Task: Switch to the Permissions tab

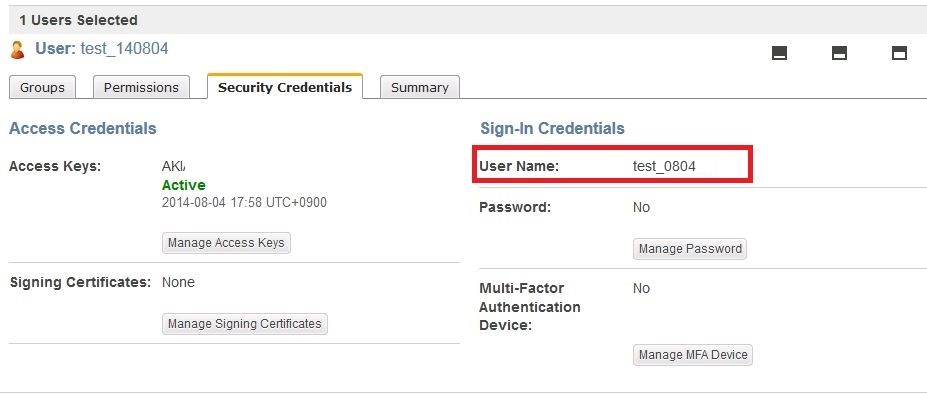Action: click(141, 88)
